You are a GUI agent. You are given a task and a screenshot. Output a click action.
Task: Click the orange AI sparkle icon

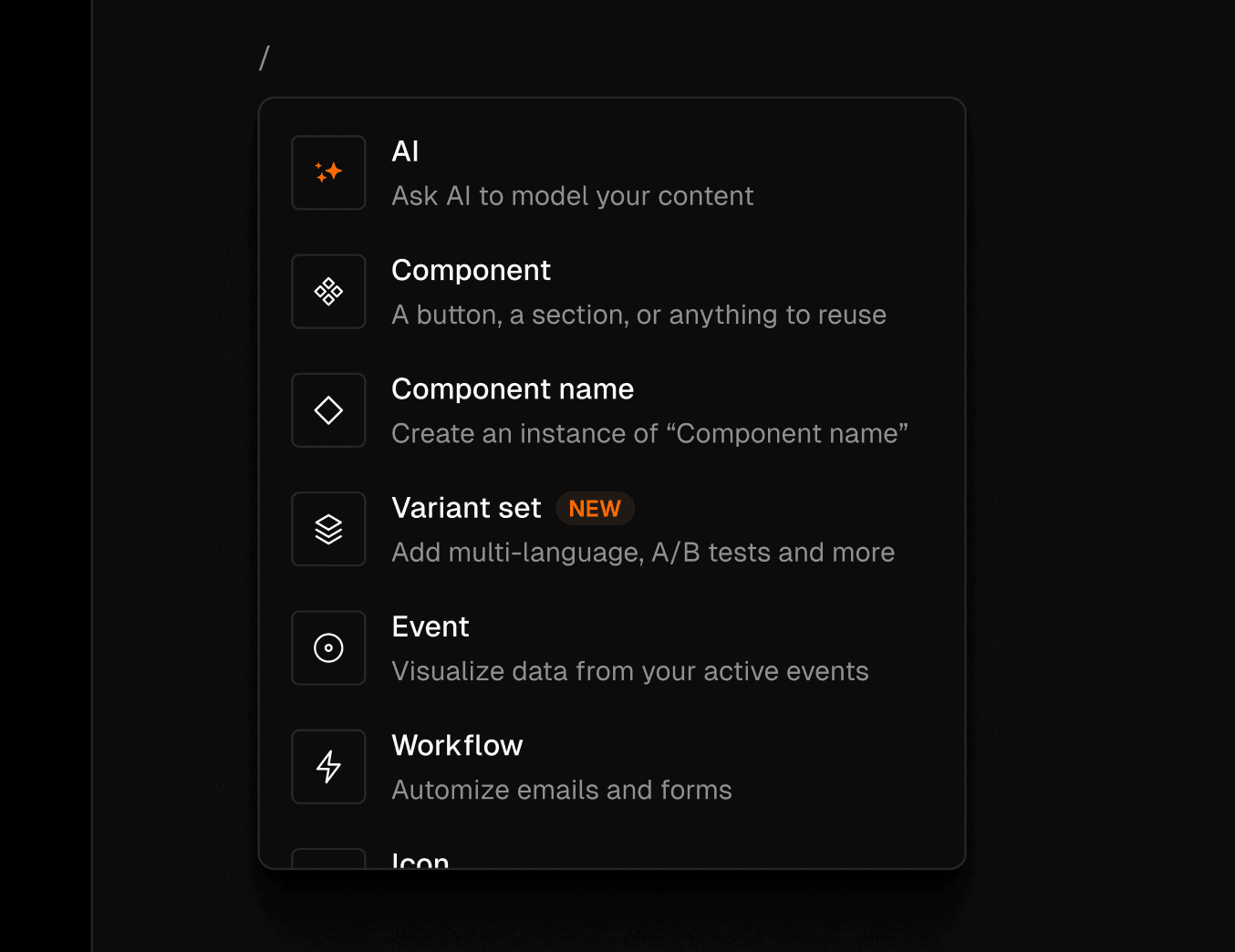pos(328,172)
